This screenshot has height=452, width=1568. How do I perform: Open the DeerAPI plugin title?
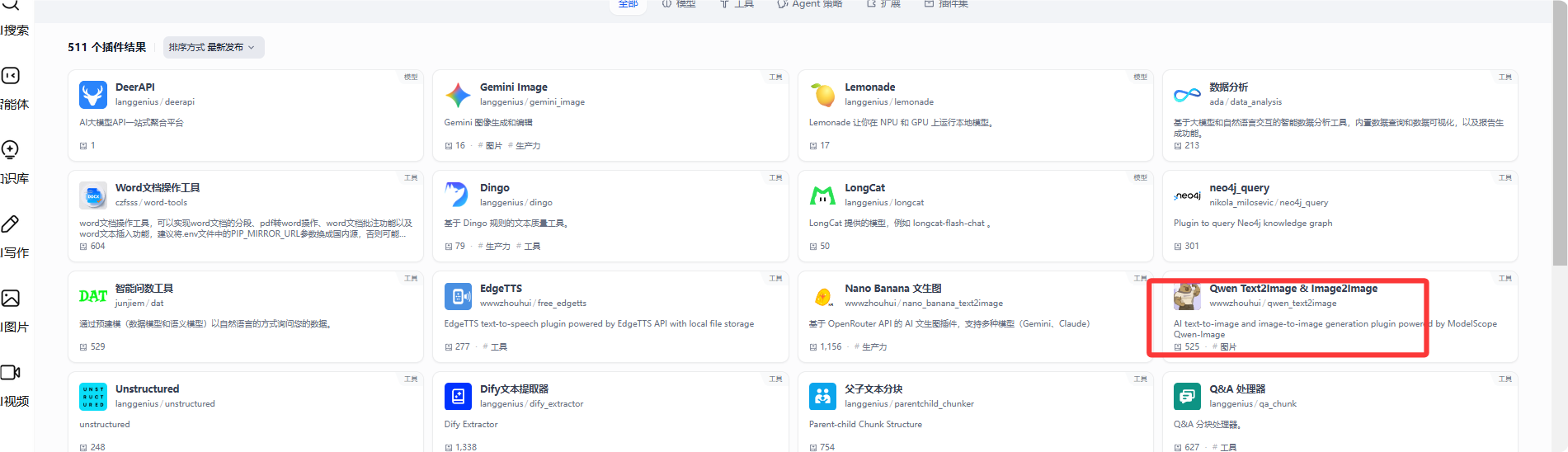tap(135, 87)
